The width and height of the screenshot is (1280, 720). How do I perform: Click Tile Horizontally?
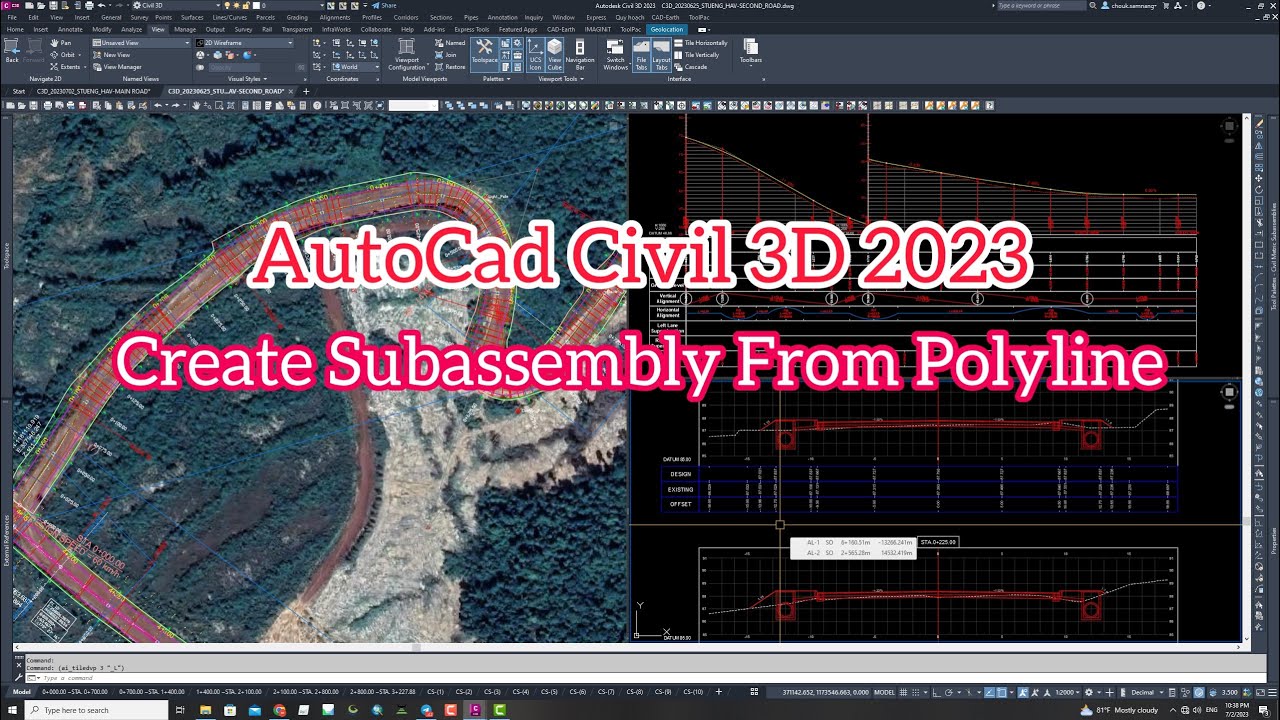(x=702, y=43)
